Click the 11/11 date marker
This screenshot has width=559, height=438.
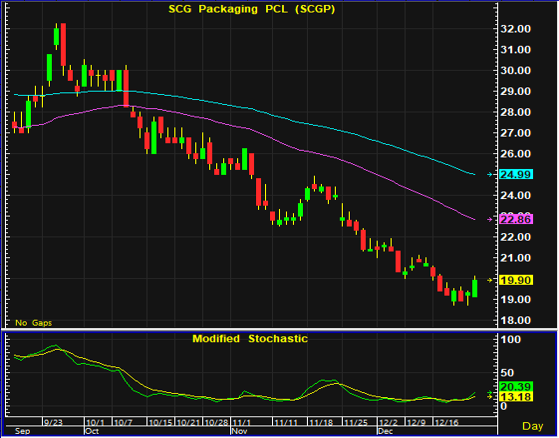pyautogui.click(x=286, y=422)
